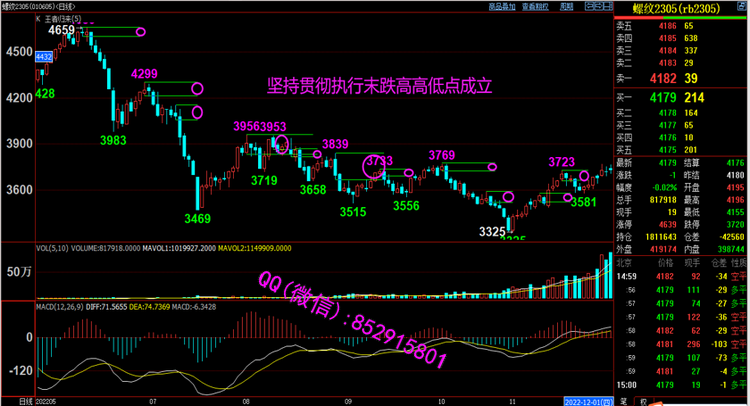This screenshot has width=750, height=406.
Task: Click the magenta circle marker near 4659 peak
Action: point(141,32)
